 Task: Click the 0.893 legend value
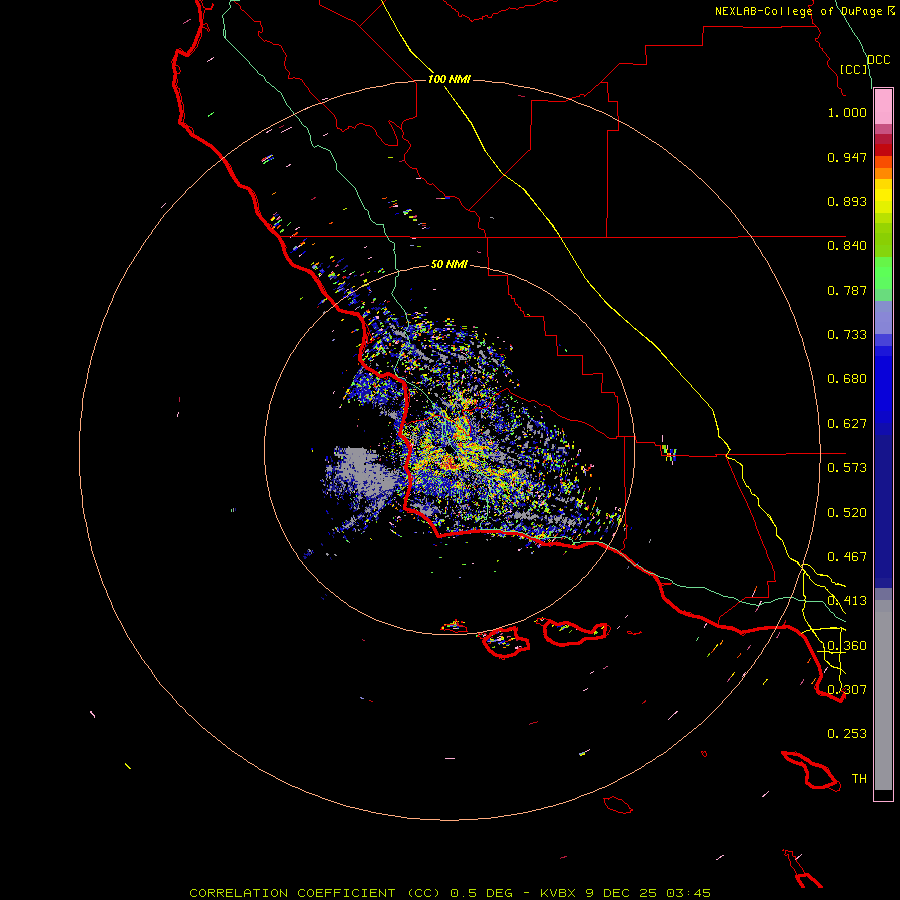(x=847, y=201)
